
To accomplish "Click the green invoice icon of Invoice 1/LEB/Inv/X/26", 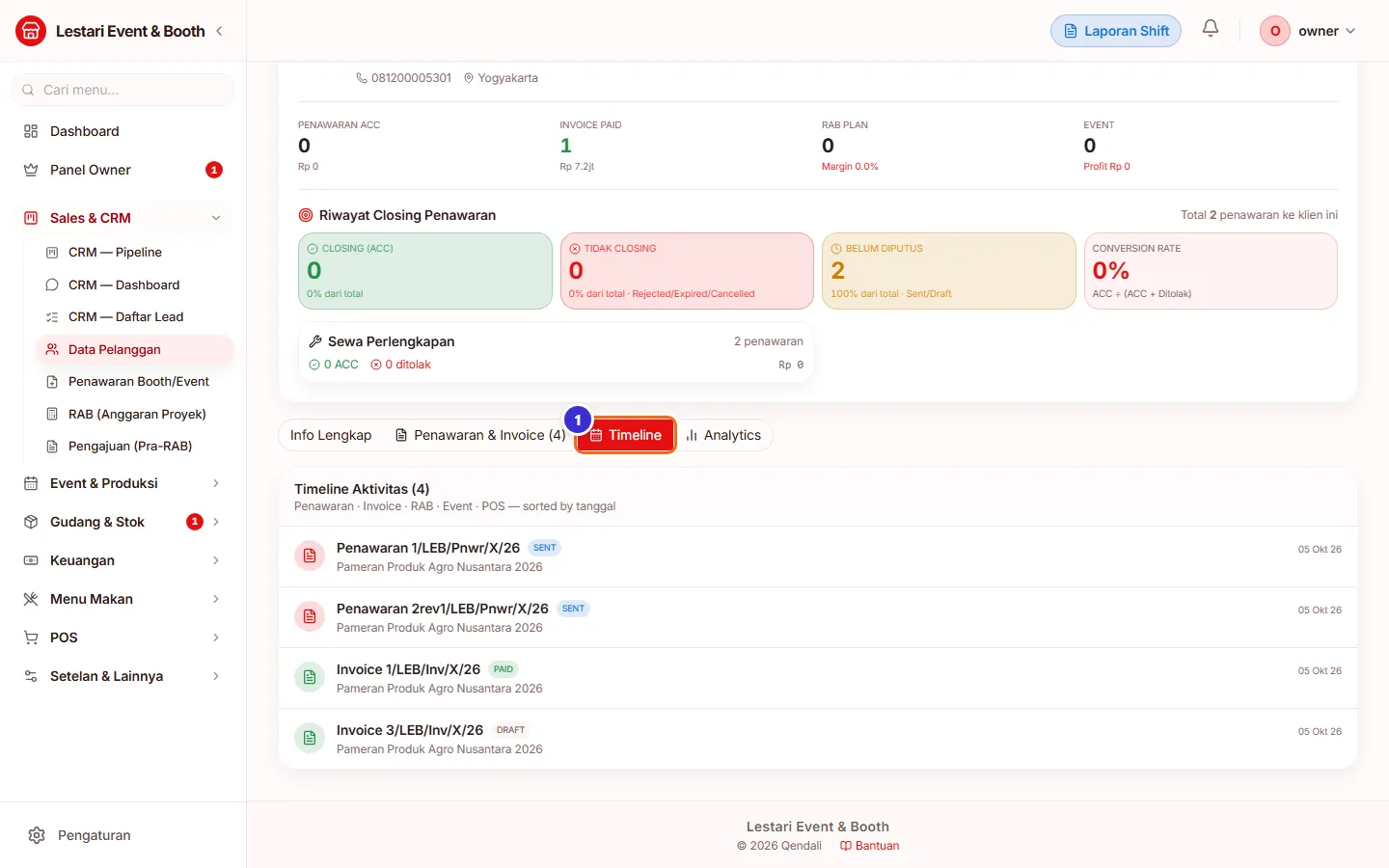I will tap(310, 677).
